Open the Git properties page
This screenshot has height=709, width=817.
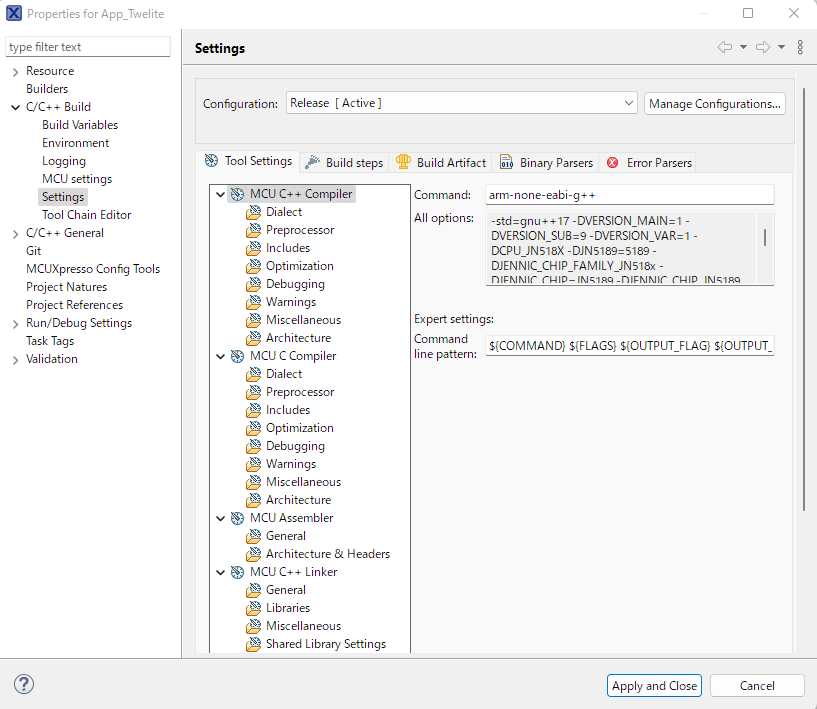pyautogui.click(x=33, y=251)
